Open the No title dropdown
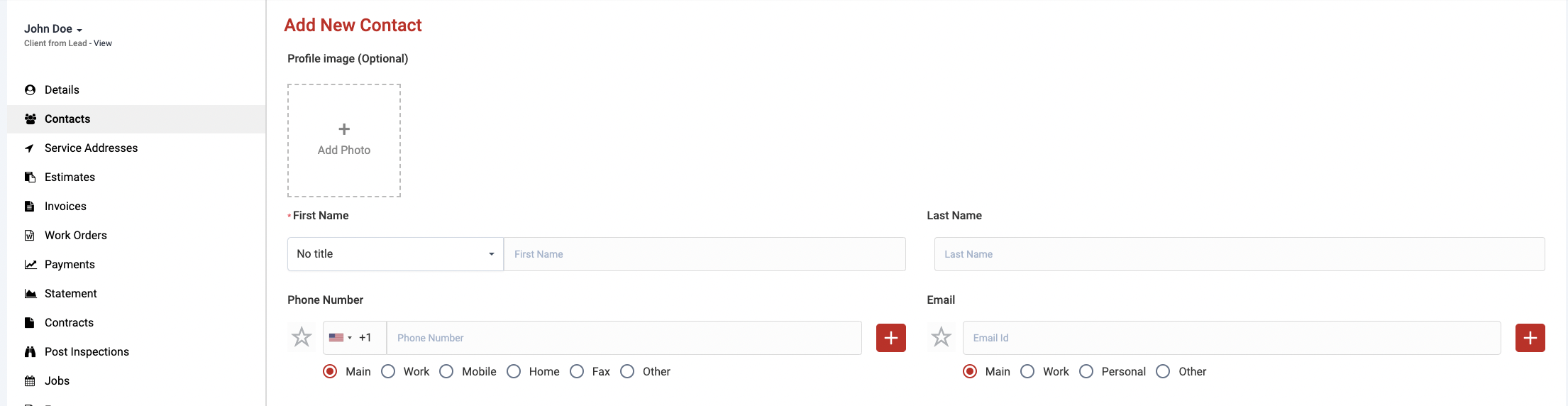This screenshot has height=406, width=1568. (x=395, y=254)
